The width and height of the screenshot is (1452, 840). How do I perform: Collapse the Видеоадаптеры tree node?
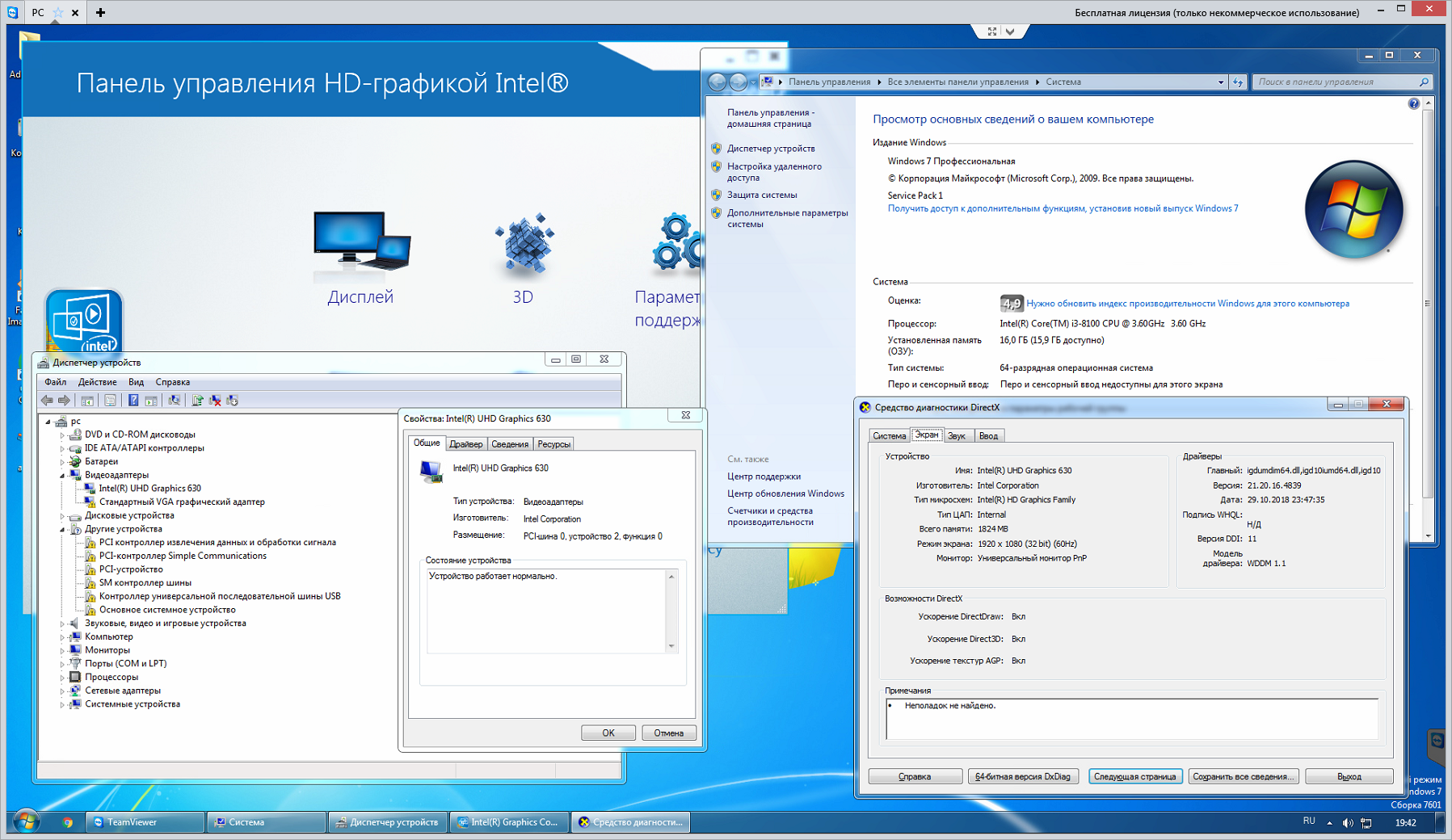pos(62,476)
